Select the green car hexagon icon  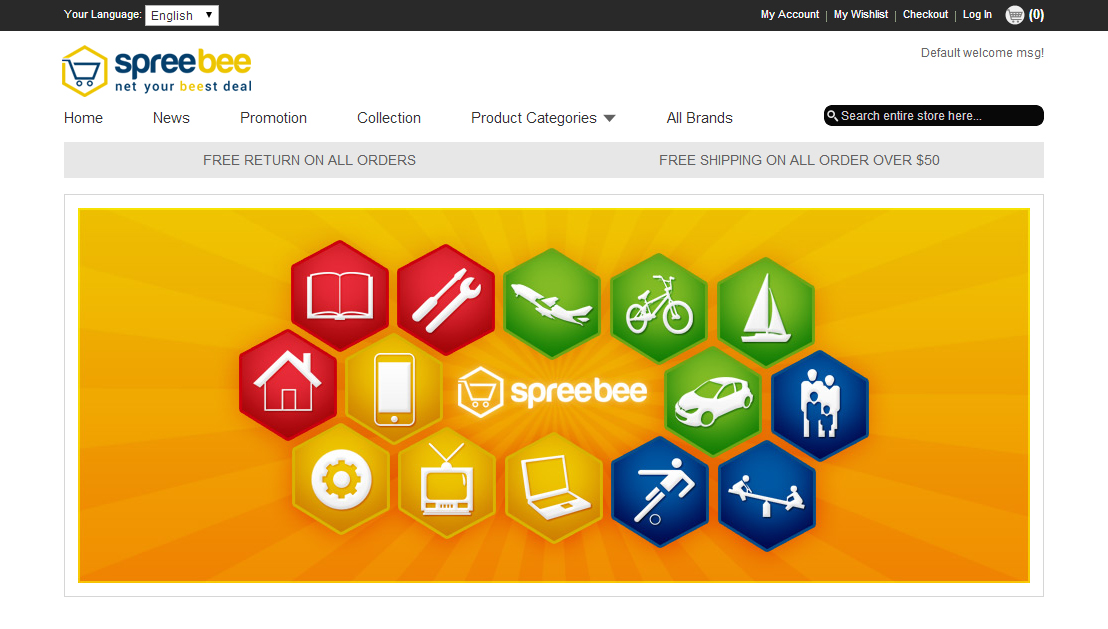tap(713, 401)
